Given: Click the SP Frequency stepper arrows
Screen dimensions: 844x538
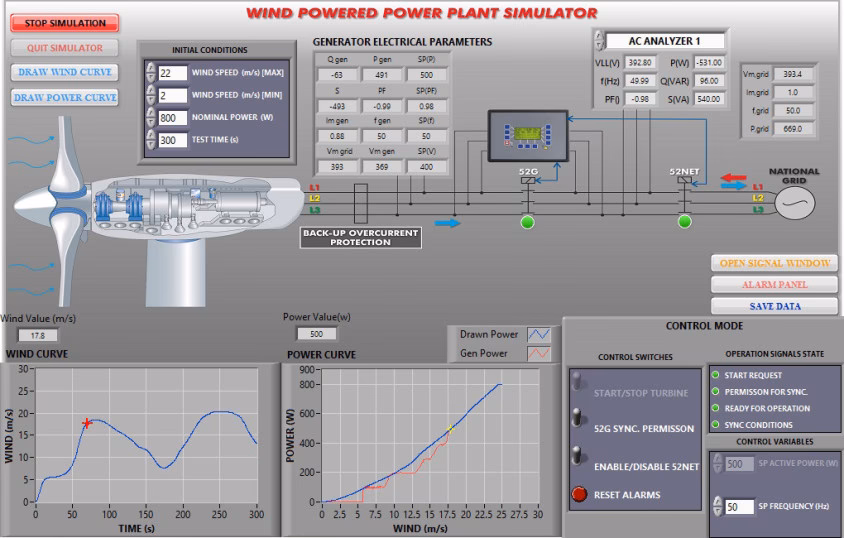Looking at the screenshot, I should (719, 506).
